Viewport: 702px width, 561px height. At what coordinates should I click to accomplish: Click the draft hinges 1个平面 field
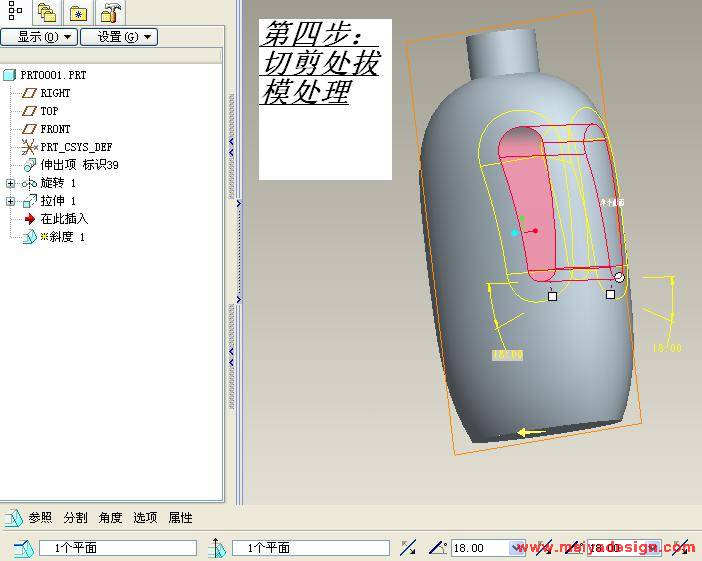(118, 548)
